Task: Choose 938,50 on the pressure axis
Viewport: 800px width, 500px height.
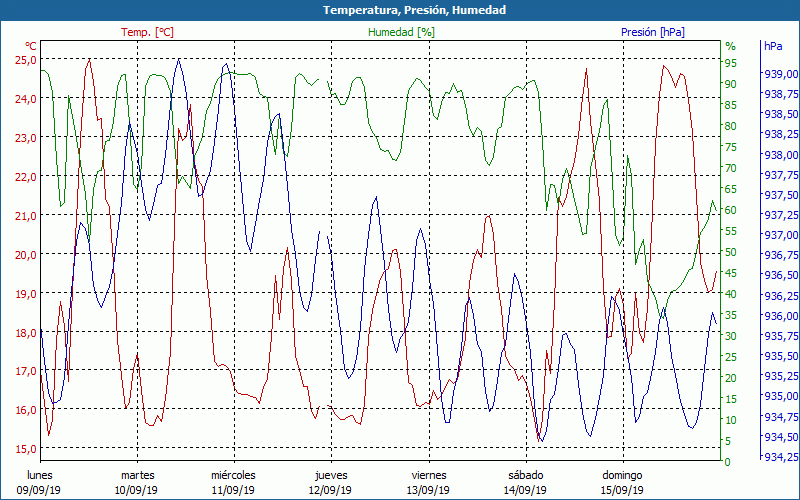Action: click(781, 114)
